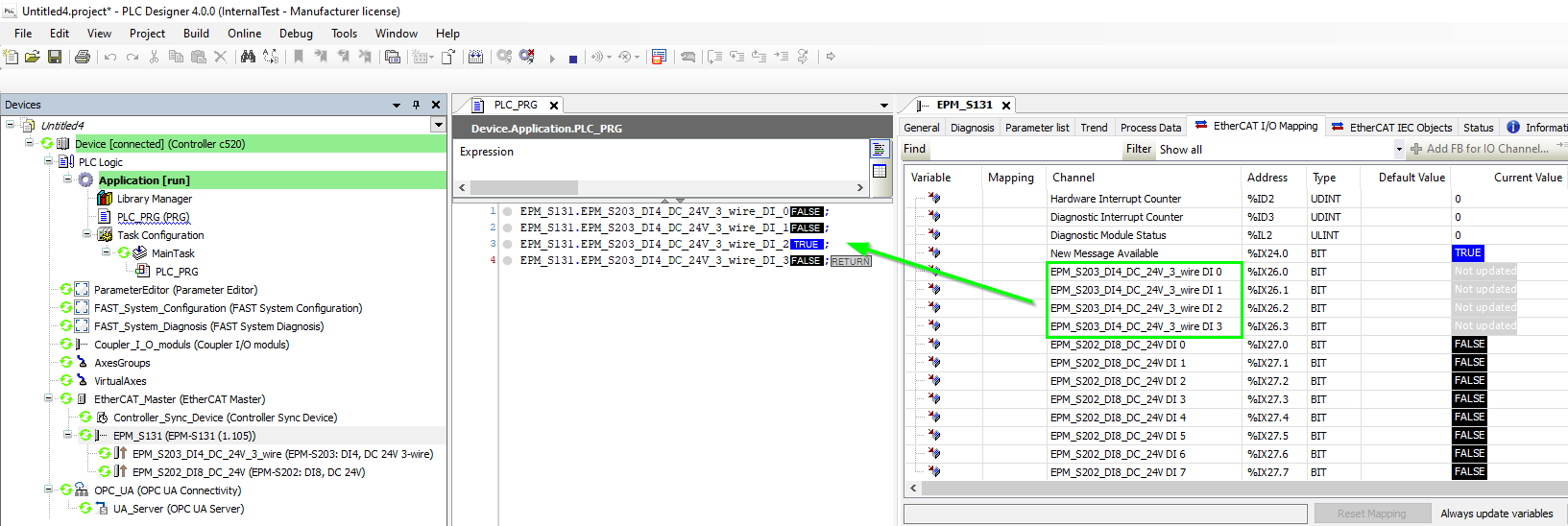Click the Delete X toolbar icon
The height and width of the screenshot is (526, 1568).
(220, 58)
